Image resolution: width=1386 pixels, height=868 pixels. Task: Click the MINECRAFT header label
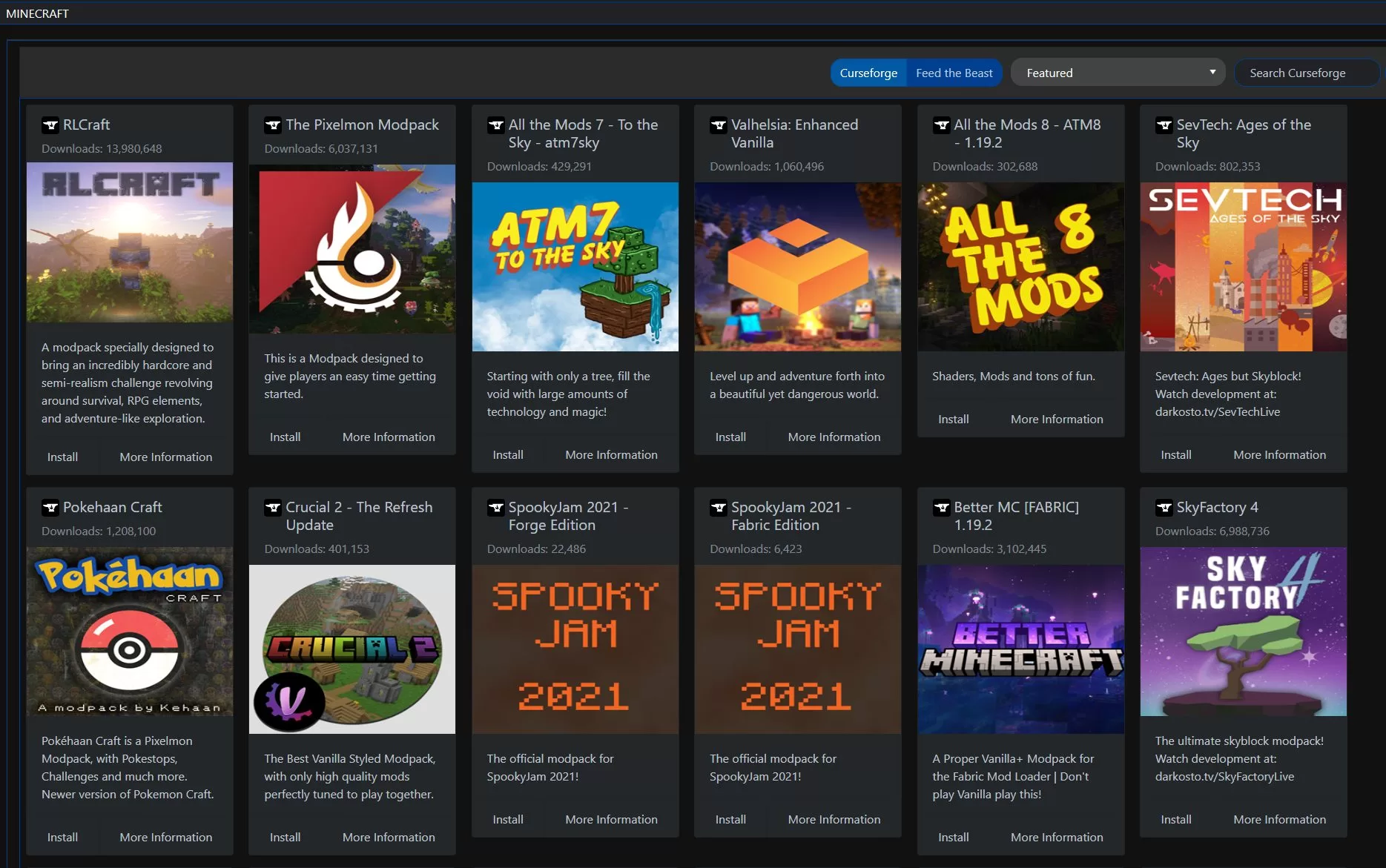(x=37, y=13)
